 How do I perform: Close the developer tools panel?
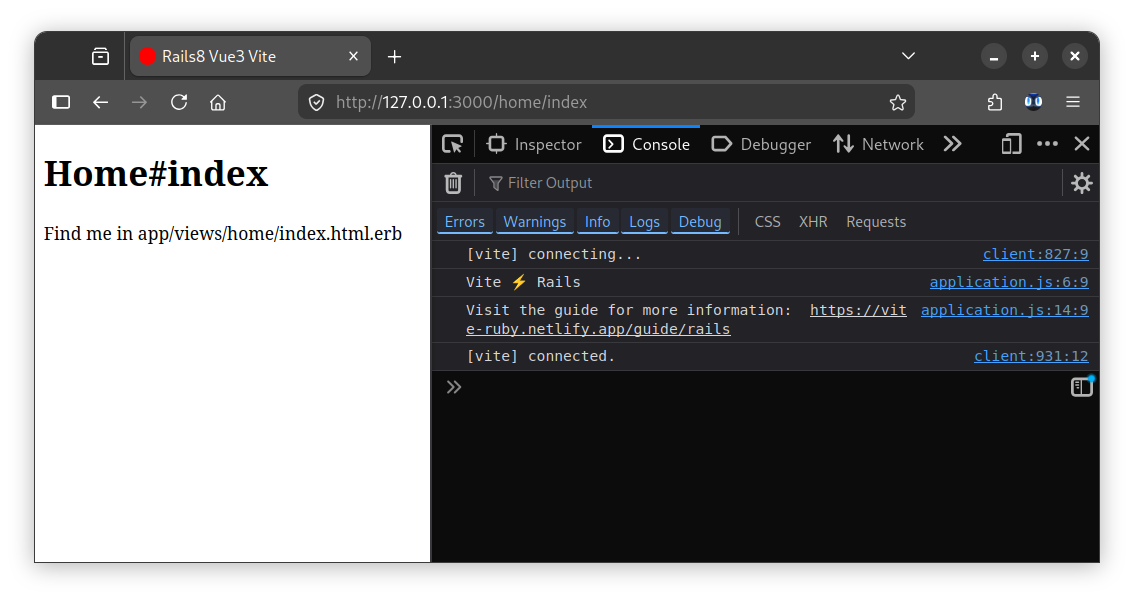click(x=1082, y=144)
